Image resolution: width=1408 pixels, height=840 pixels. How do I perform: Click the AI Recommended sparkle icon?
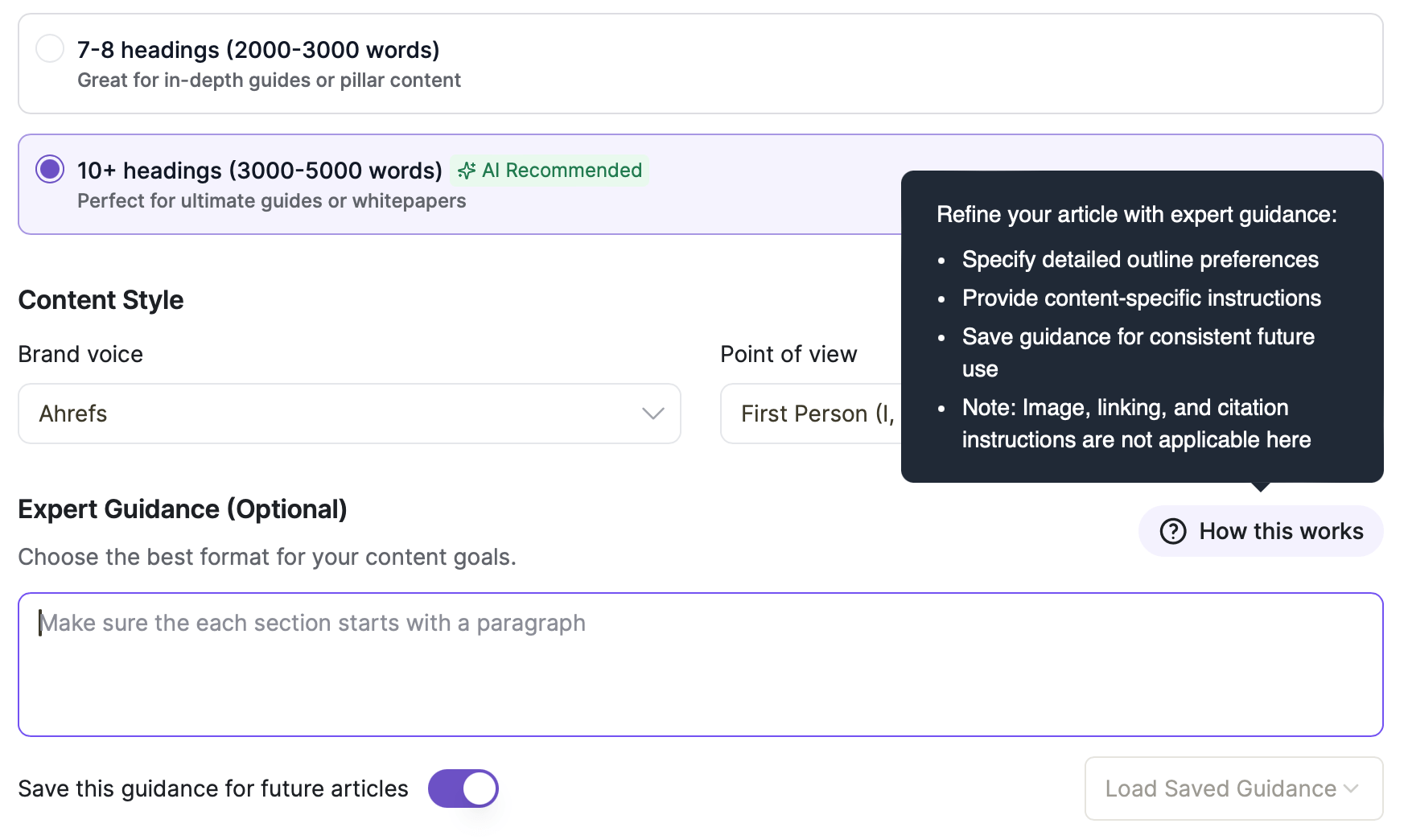pyautogui.click(x=466, y=171)
